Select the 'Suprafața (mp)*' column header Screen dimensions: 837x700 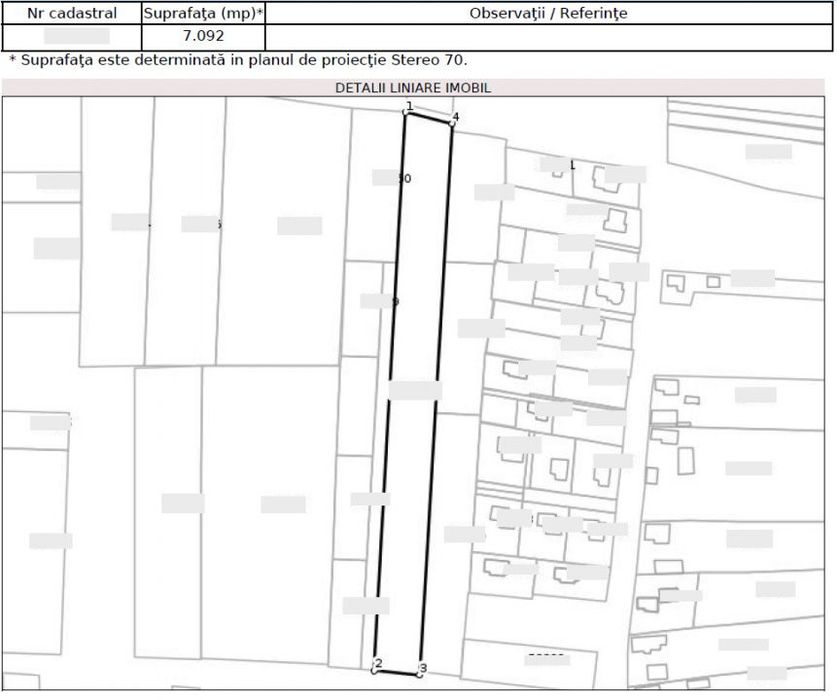point(203,13)
